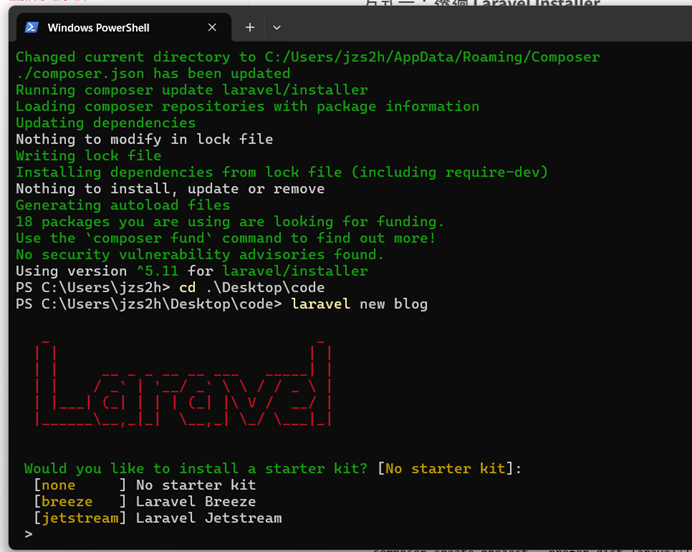Image resolution: width=692 pixels, height=552 pixels.
Task: Click the '>' input prompt line
Action: (29, 534)
